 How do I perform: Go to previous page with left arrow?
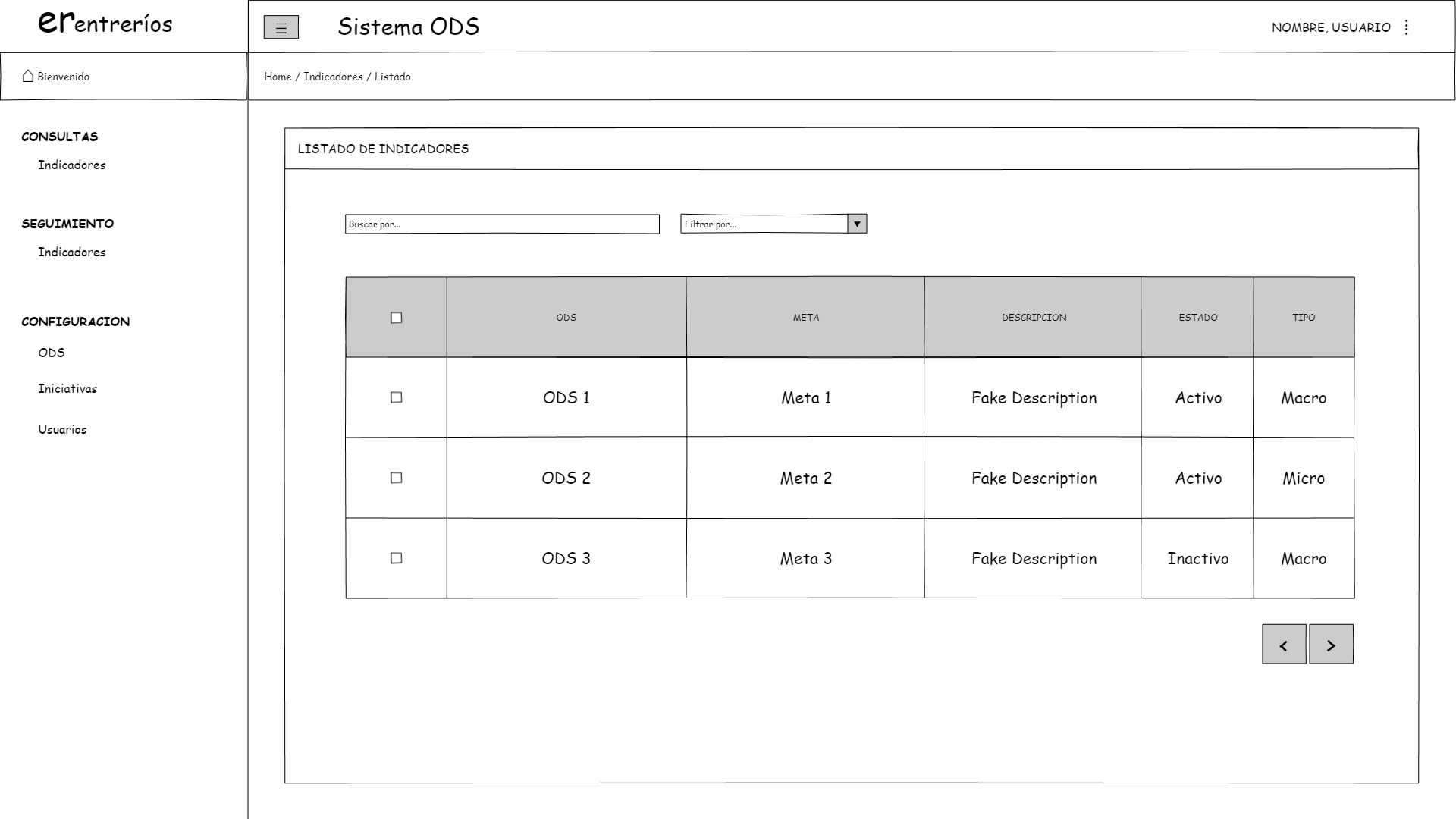[1284, 645]
